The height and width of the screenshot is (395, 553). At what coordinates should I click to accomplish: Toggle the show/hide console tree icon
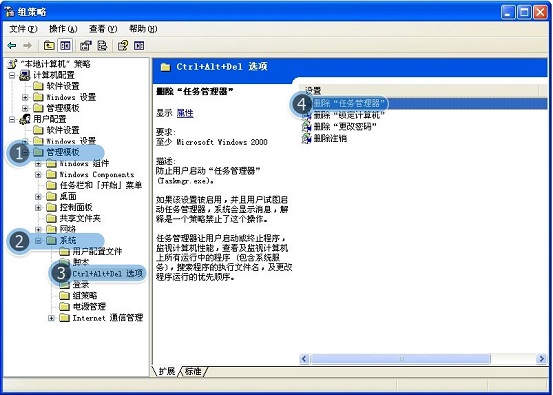65,45
